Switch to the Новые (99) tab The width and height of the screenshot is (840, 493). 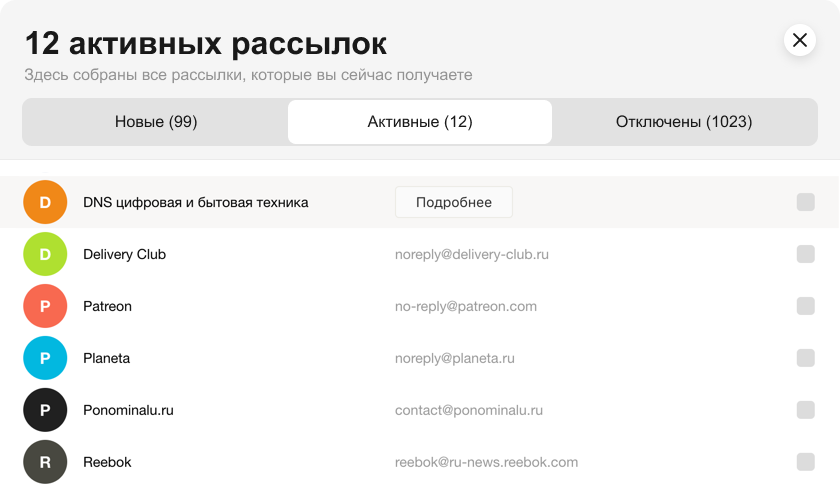156,122
